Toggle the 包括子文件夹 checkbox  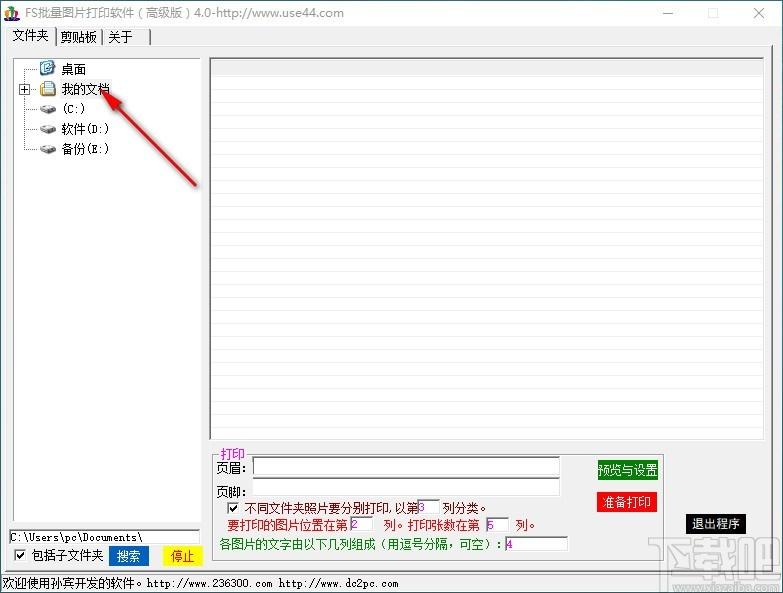tap(20, 555)
